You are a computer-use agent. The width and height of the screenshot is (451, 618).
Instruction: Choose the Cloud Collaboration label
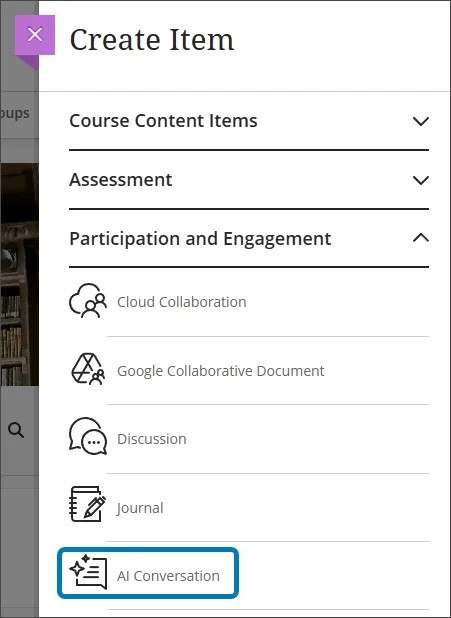[182, 302]
